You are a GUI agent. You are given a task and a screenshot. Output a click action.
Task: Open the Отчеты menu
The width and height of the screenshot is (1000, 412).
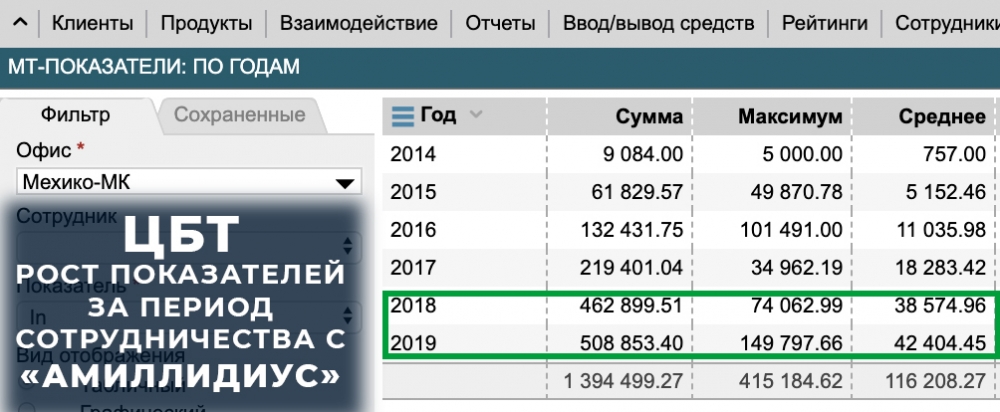pyautogui.click(x=500, y=23)
